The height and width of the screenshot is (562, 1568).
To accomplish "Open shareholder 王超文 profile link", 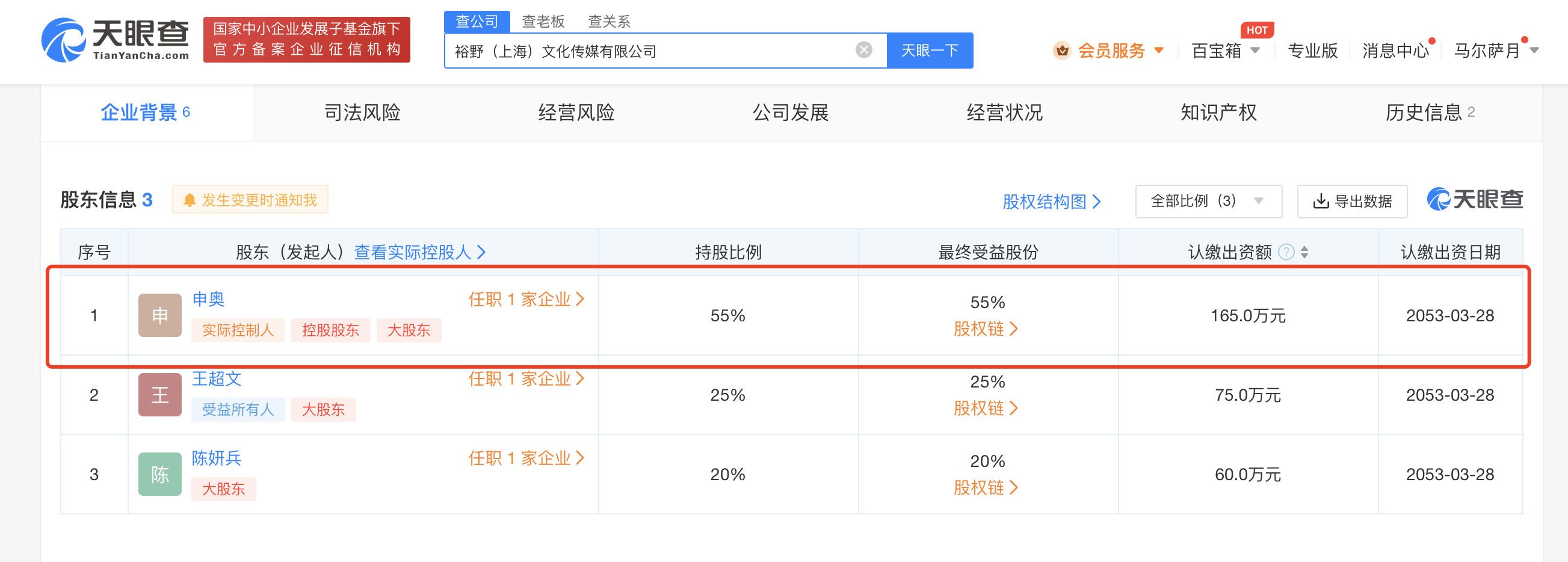I will point(217,378).
